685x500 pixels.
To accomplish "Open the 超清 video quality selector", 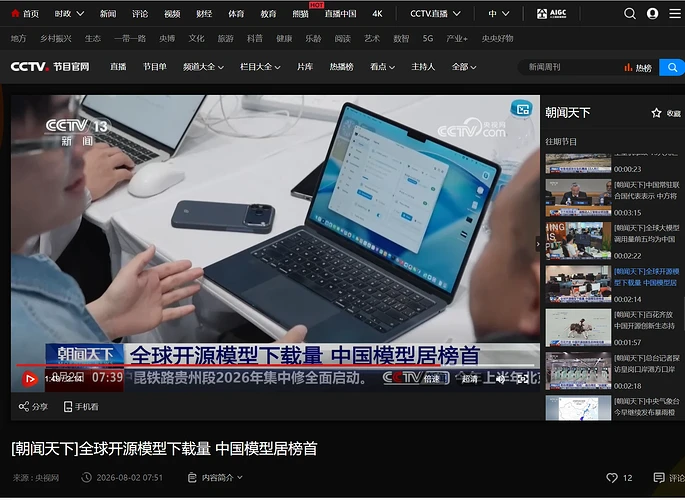I will pyautogui.click(x=470, y=379).
